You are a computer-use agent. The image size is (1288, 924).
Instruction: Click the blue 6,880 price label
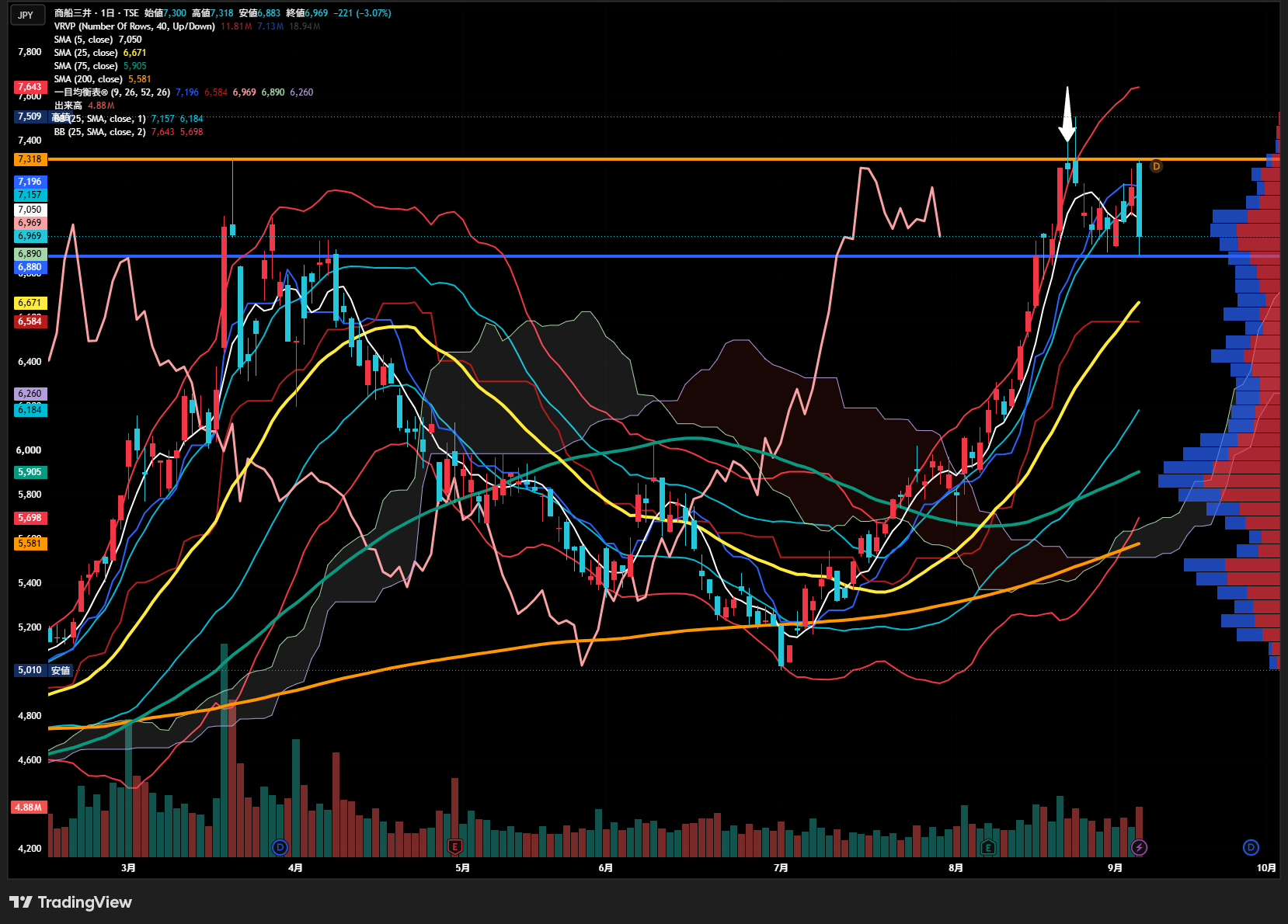pos(30,267)
